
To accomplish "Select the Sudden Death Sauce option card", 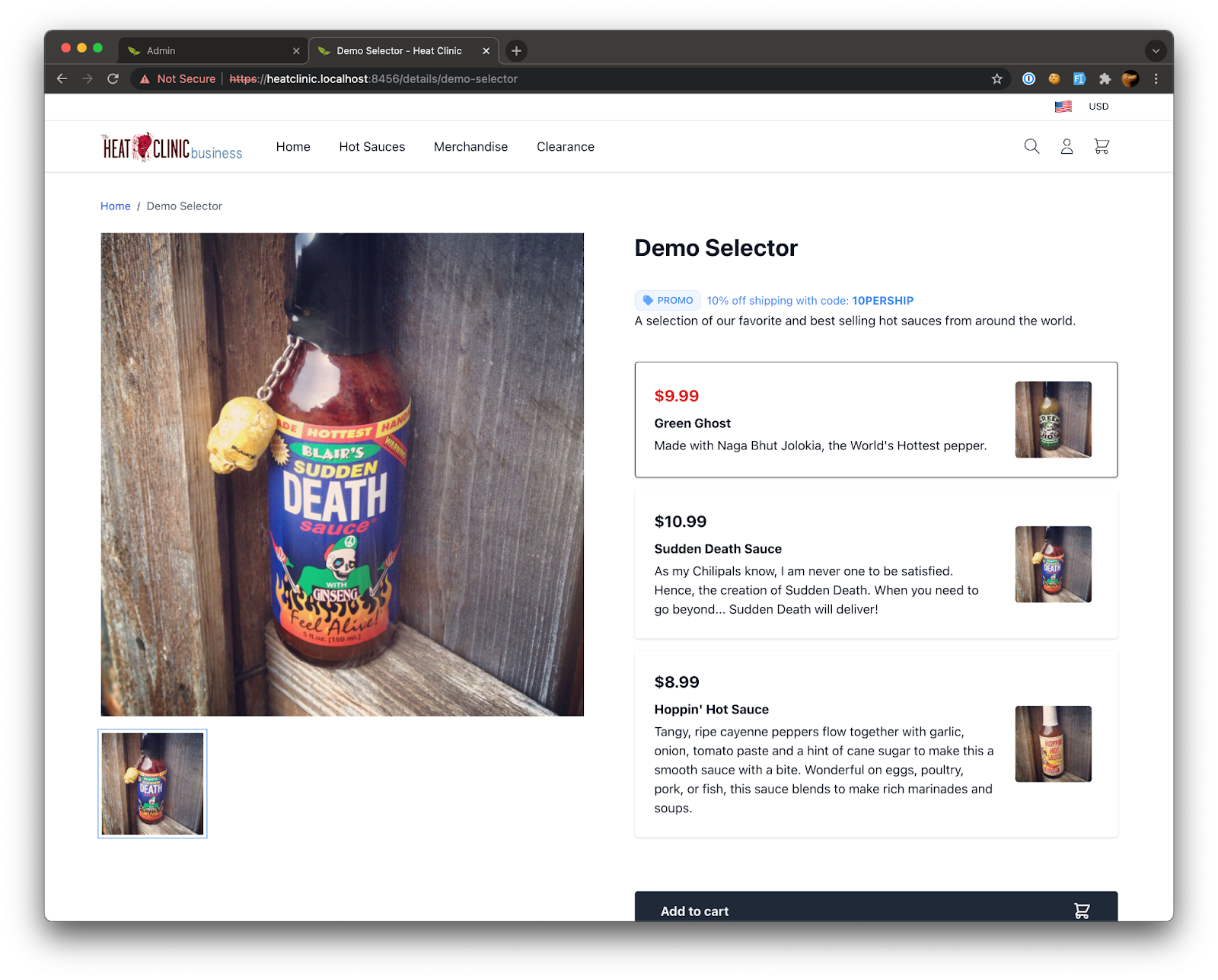I will 876,564.
